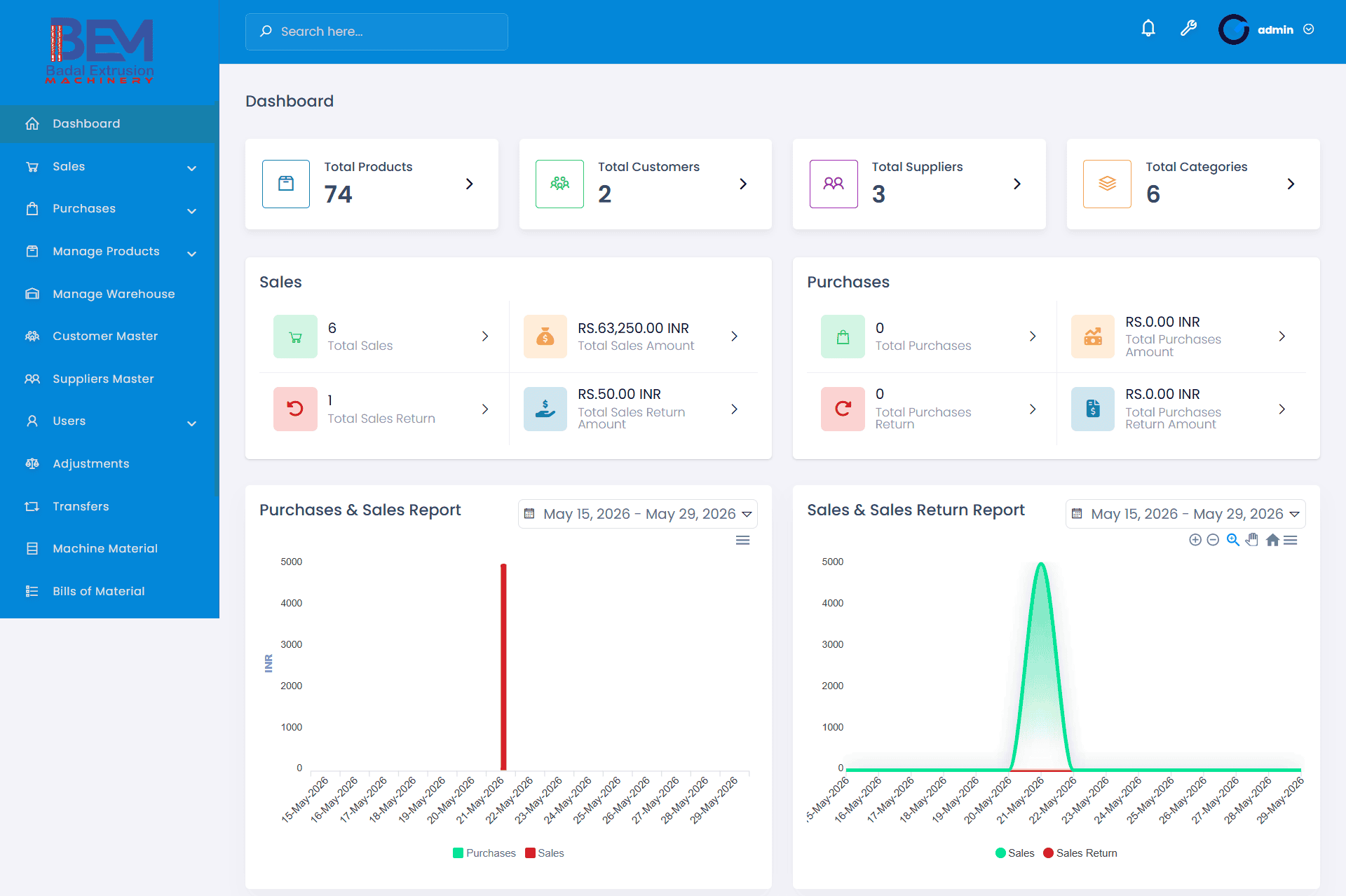
Task: Open Total Suppliers card arrow
Action: (1017, 184)
